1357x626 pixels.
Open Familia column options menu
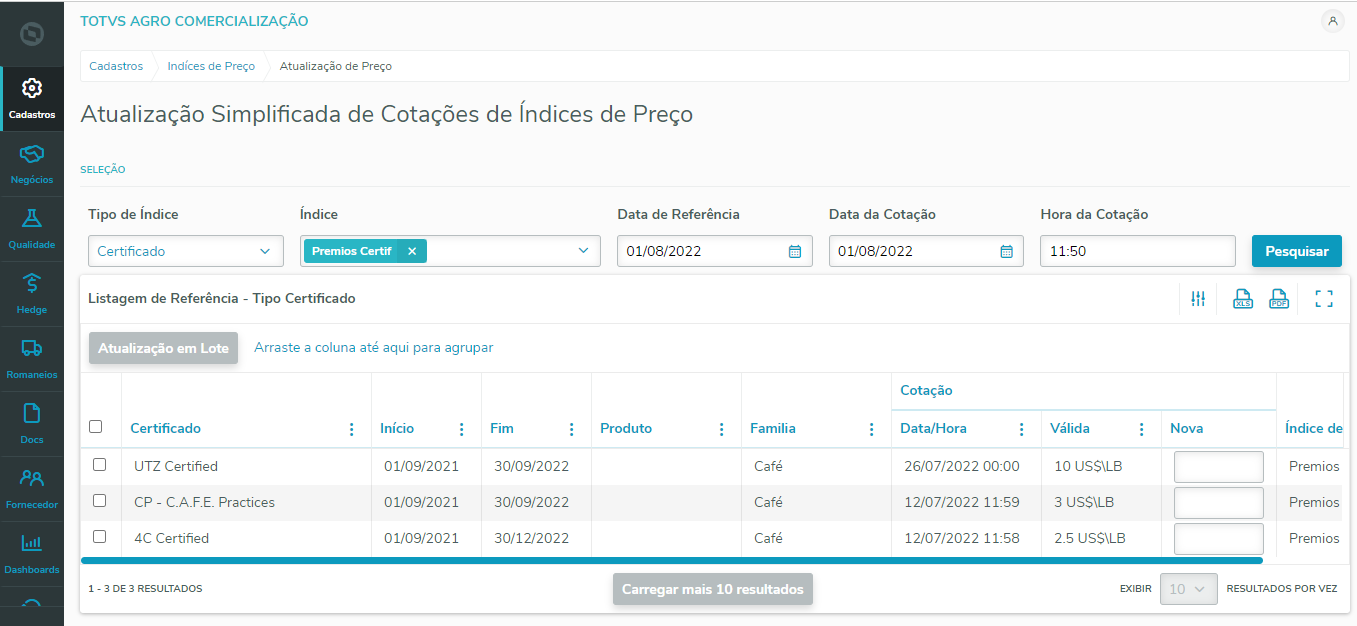[x=871, y=429]
